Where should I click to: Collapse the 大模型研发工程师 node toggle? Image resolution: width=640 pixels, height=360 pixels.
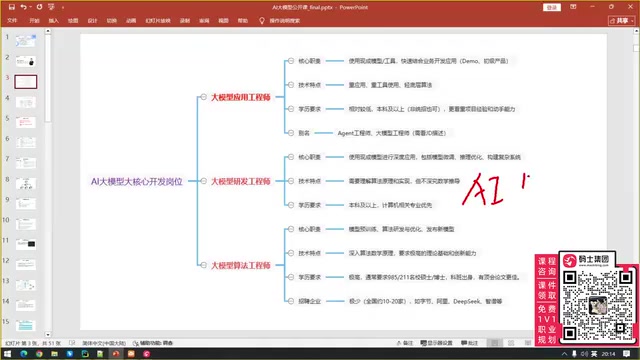tap(203, 181)
